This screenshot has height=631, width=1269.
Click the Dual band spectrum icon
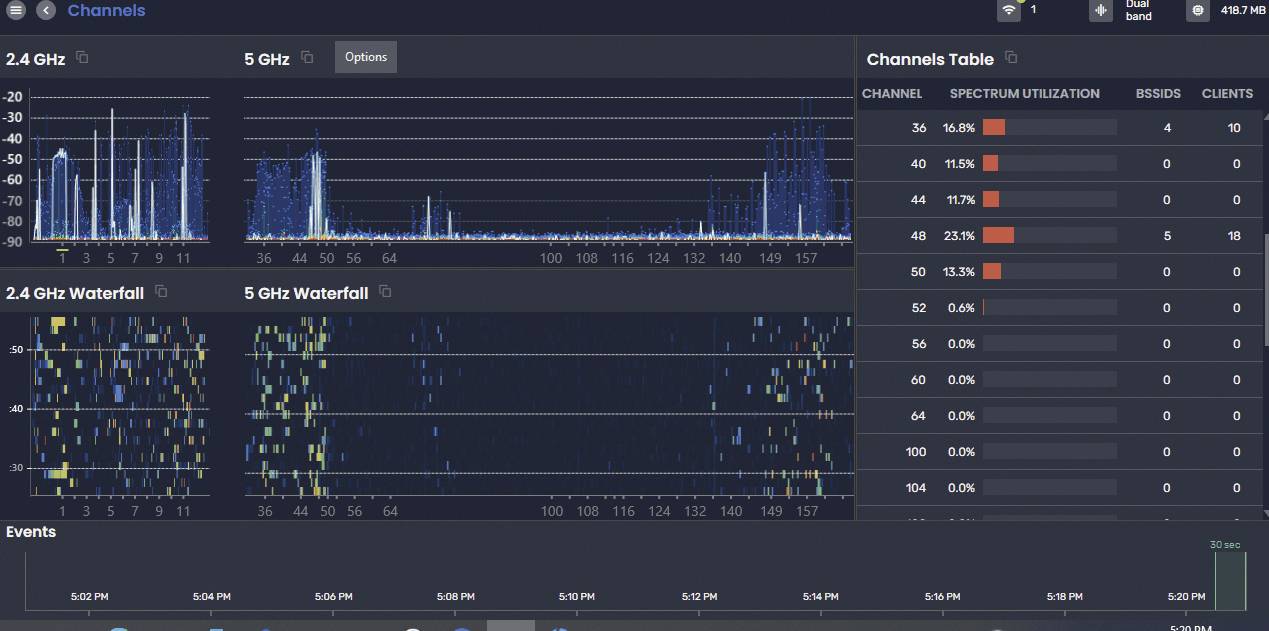(1100, 10)
